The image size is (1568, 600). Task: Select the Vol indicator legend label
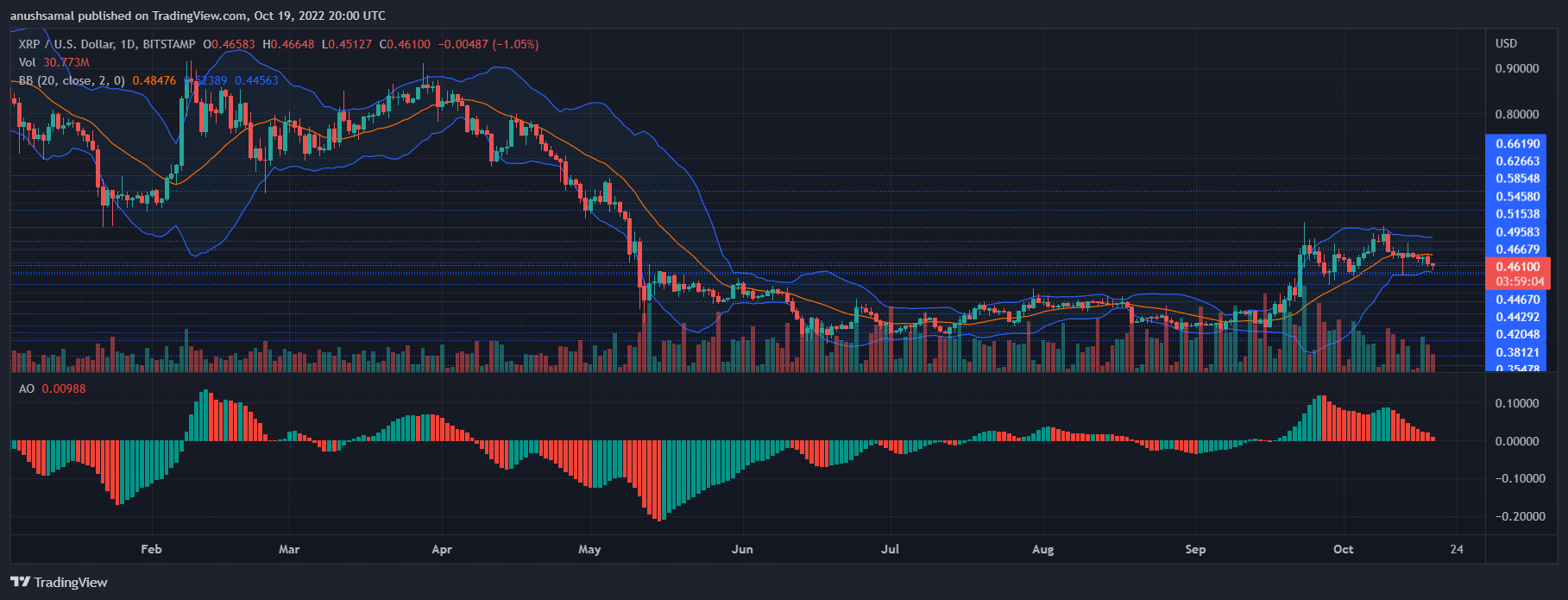click(x=28, y=62)
